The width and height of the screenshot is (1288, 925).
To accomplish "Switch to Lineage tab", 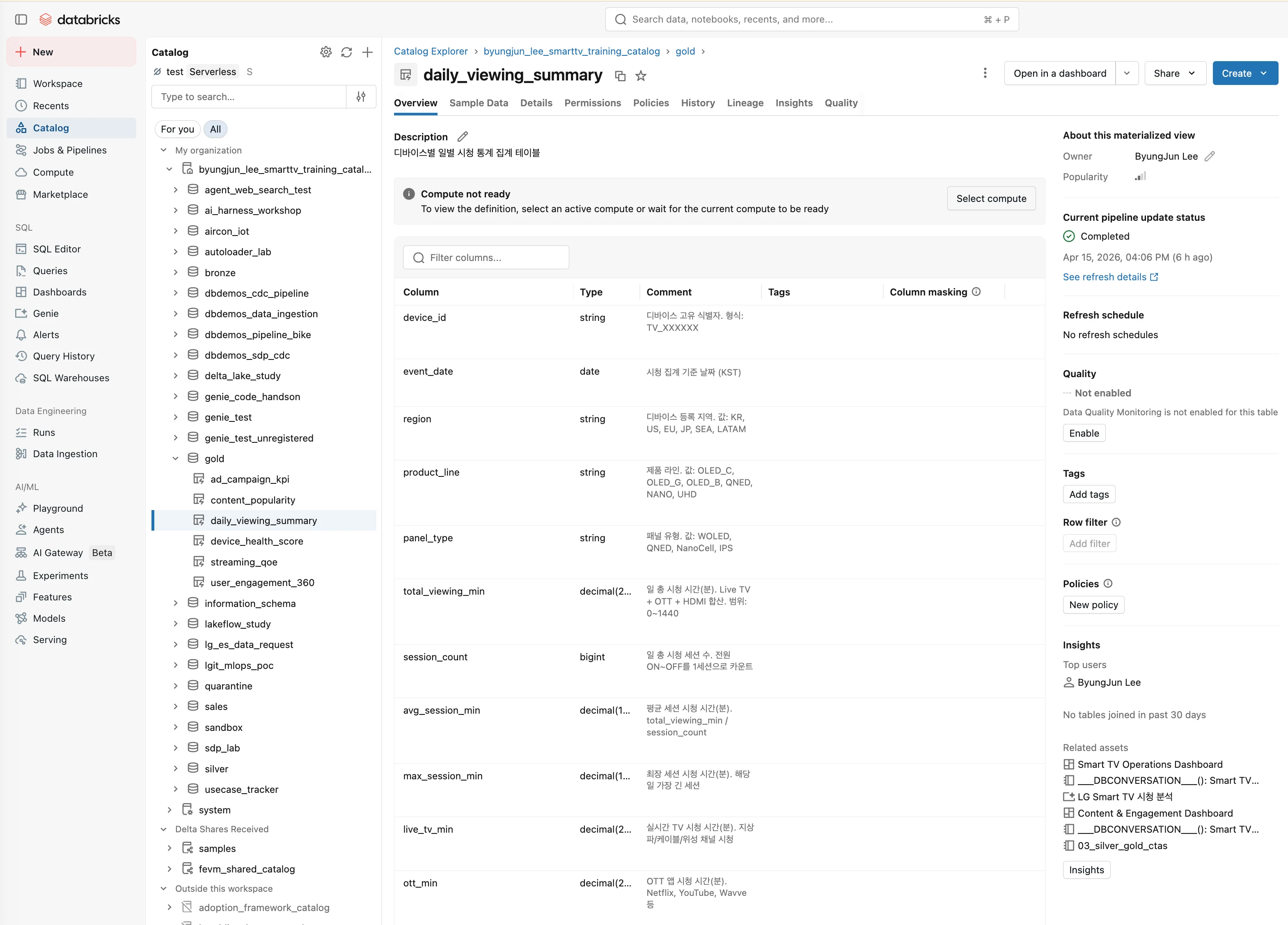I will [x=745, y=103].
